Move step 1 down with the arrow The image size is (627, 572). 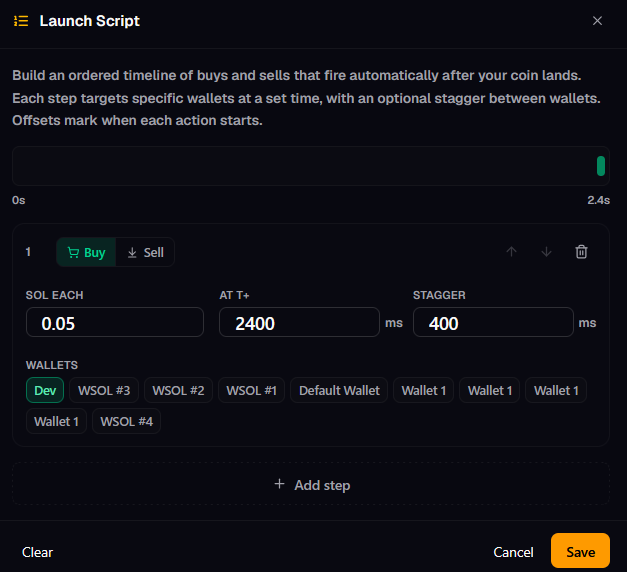546,252
